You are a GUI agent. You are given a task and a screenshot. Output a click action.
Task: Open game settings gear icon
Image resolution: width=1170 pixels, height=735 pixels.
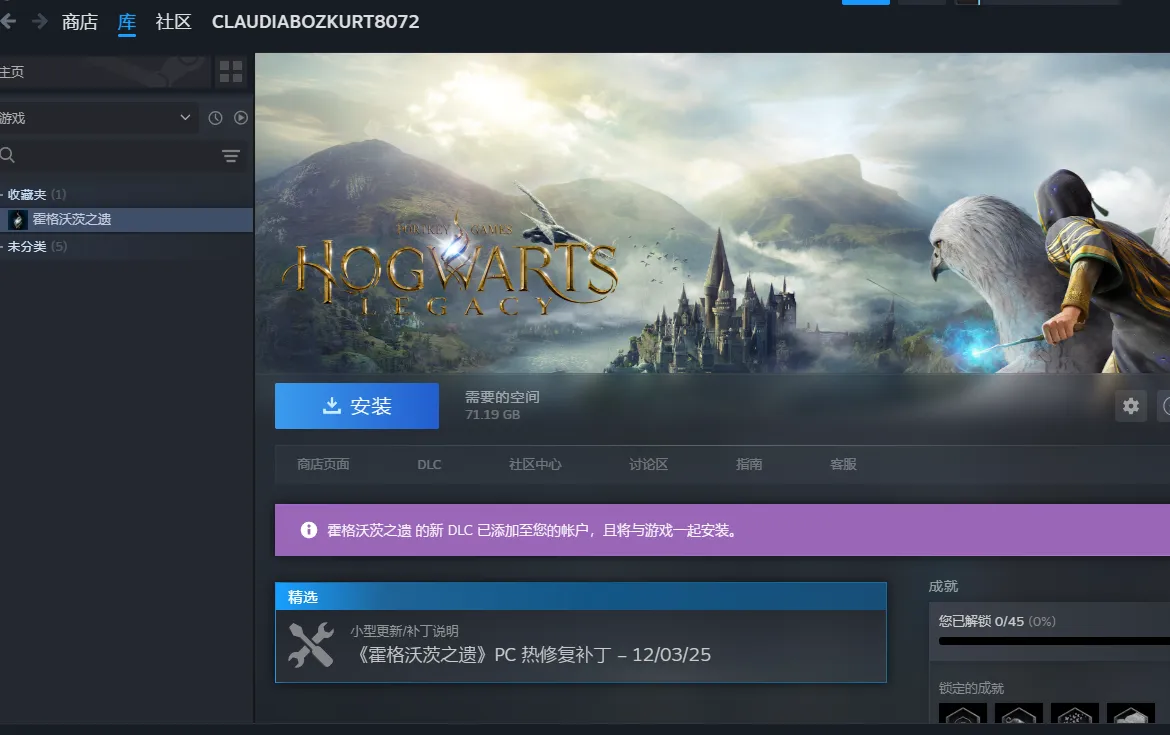1131,406
